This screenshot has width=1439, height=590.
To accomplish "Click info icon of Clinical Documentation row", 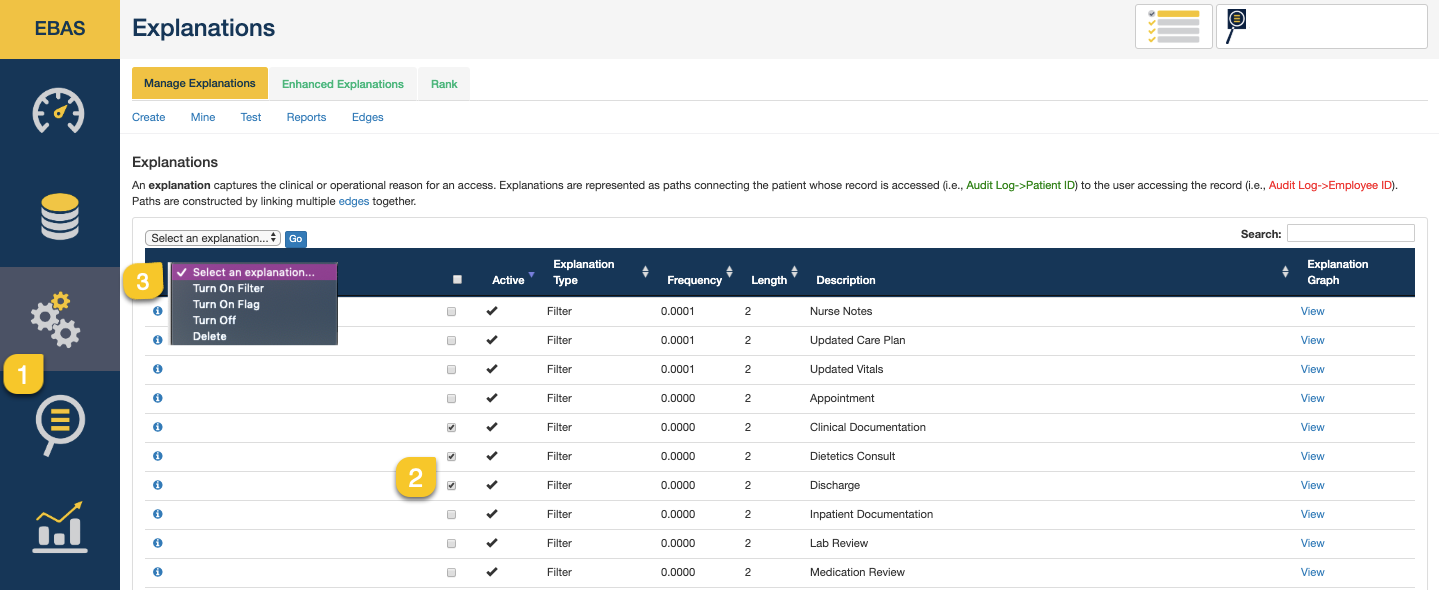I will (157, 427).
